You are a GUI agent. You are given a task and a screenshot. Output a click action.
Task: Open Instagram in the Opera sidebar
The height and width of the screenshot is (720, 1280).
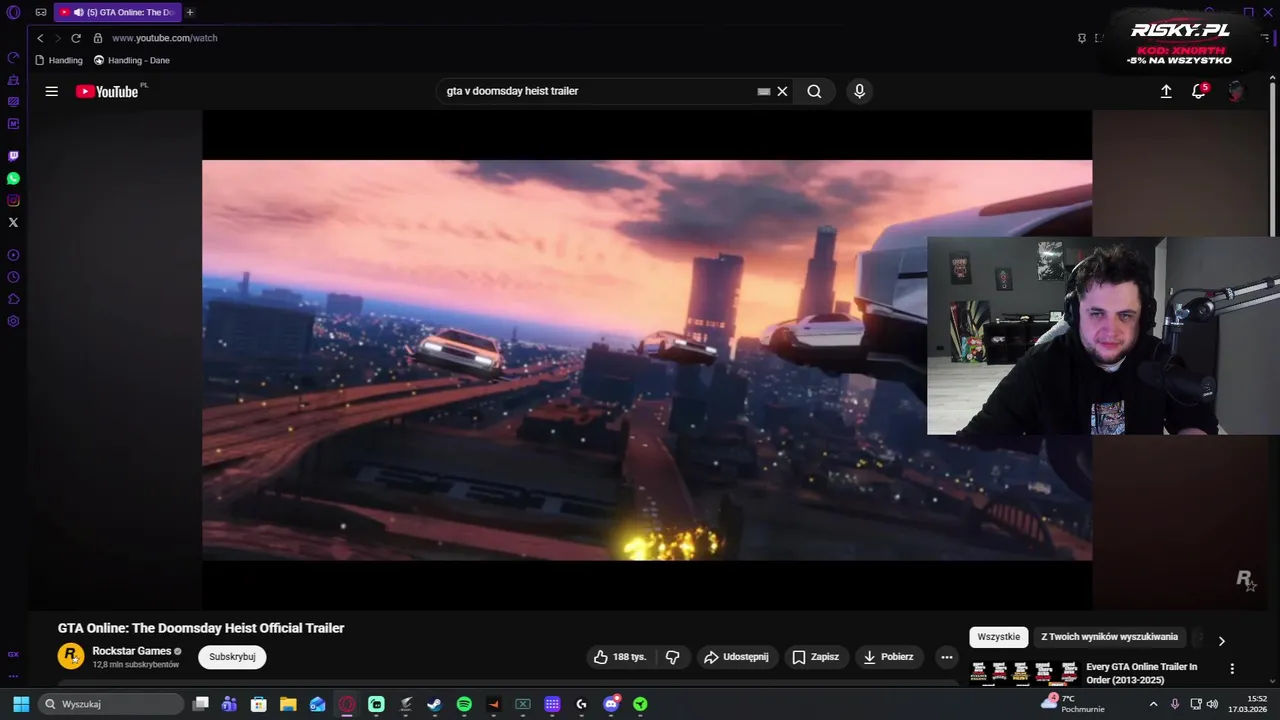click(13, 200)
